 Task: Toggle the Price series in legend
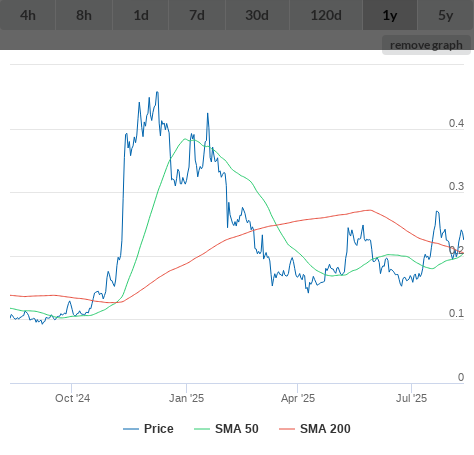[x=148, y=429]
